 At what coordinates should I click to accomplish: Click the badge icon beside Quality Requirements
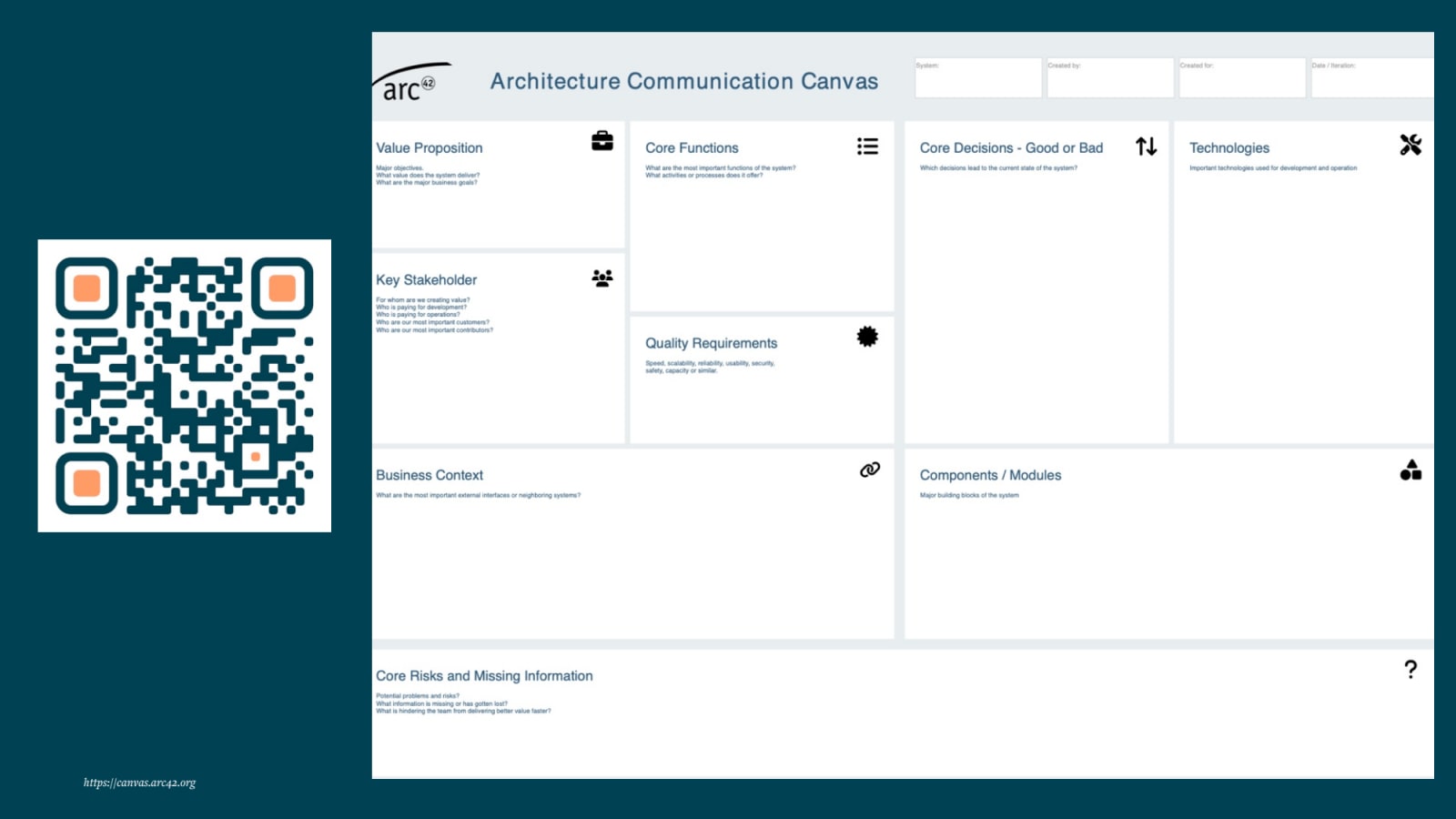tap(867, 337)
